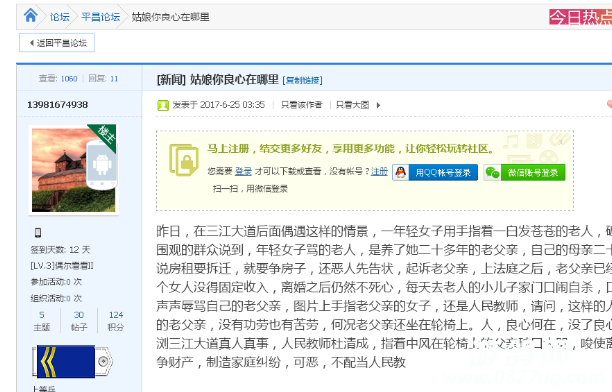Open the 30 帖子 count
This screenshot has width=612, height=392.
(x=79, y=321)
